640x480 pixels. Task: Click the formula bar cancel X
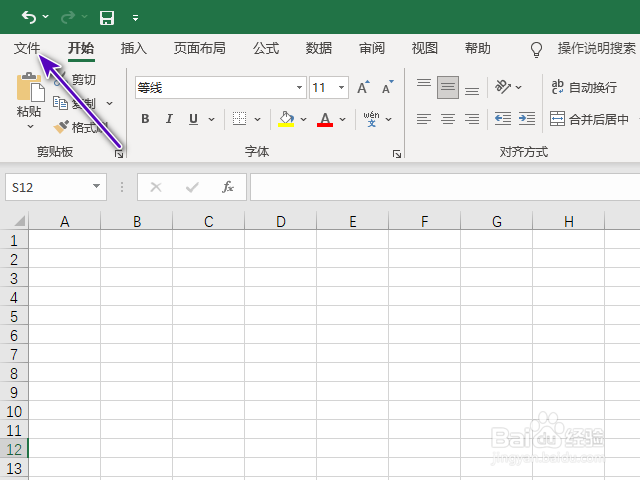tap(156, 187)
